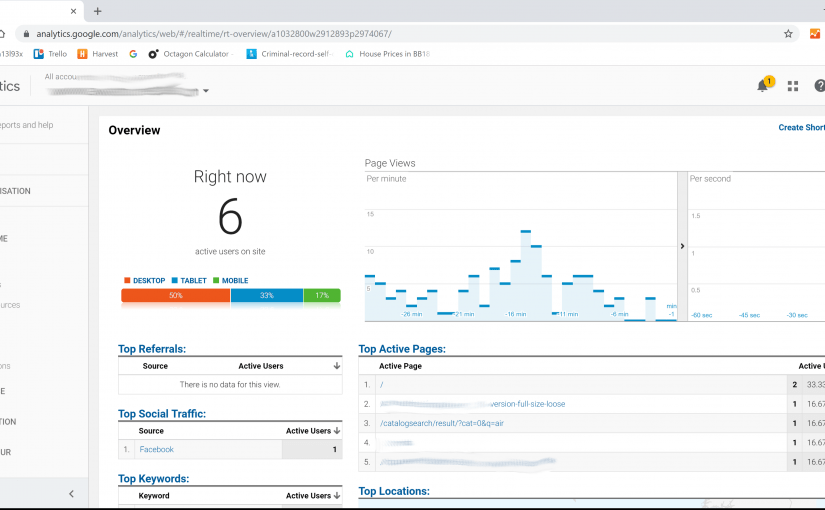Click the Trello bookmark icon
This screenshot has height=510, width=825.
click(39, 54)
